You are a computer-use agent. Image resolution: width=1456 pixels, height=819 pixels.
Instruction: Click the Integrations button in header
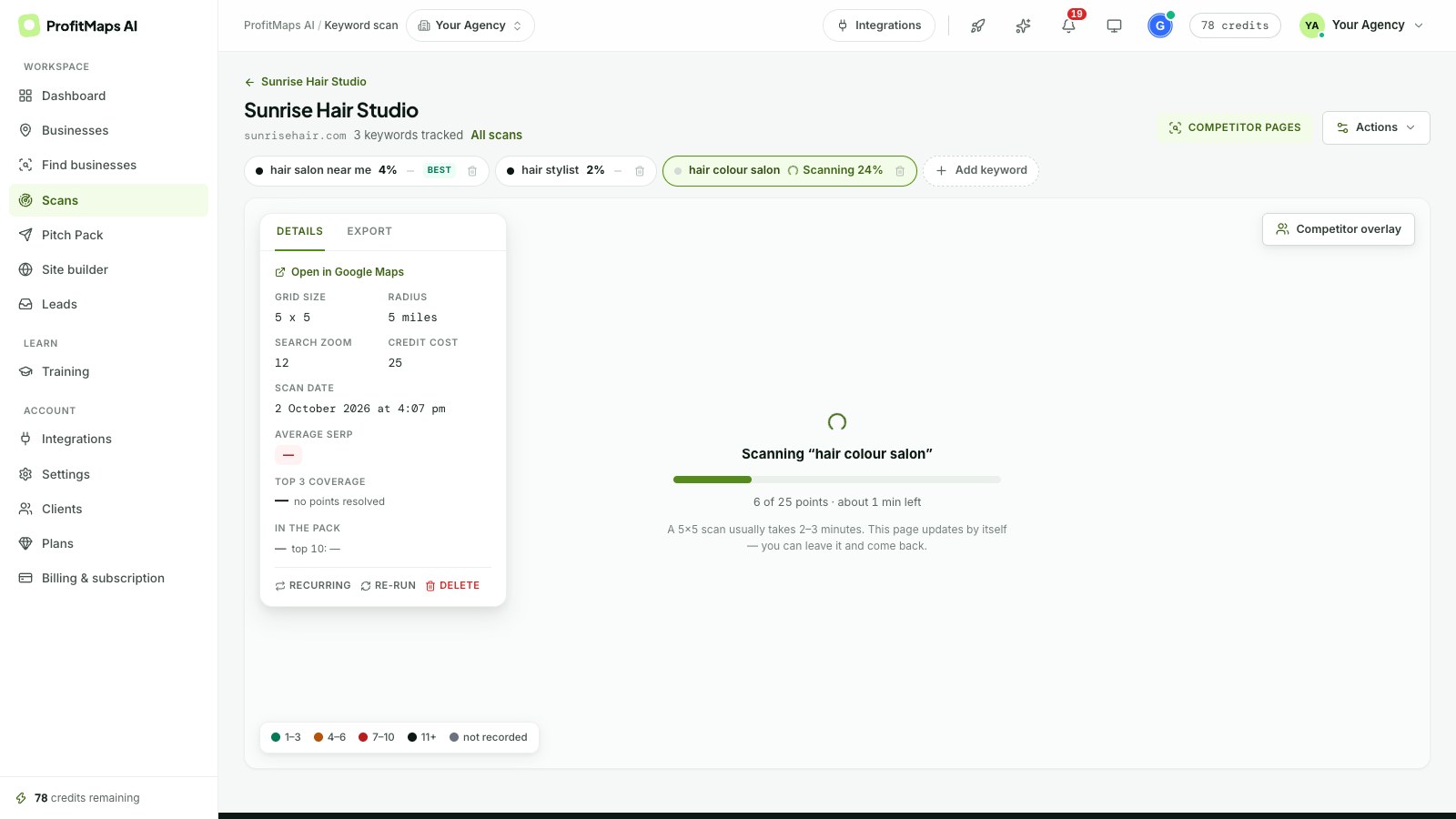879,25
